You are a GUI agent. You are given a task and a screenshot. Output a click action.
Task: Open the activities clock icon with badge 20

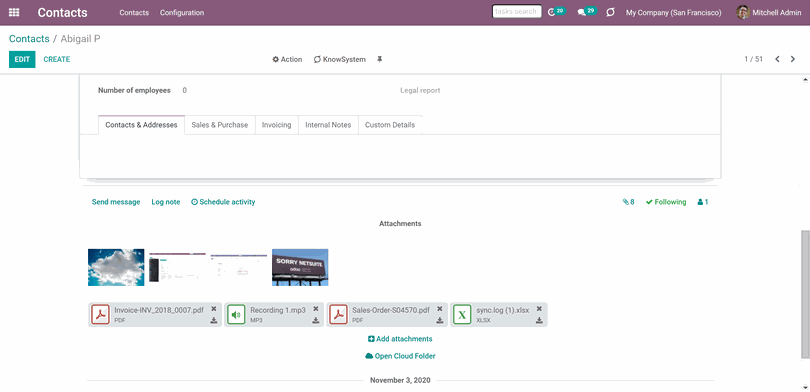556,12
